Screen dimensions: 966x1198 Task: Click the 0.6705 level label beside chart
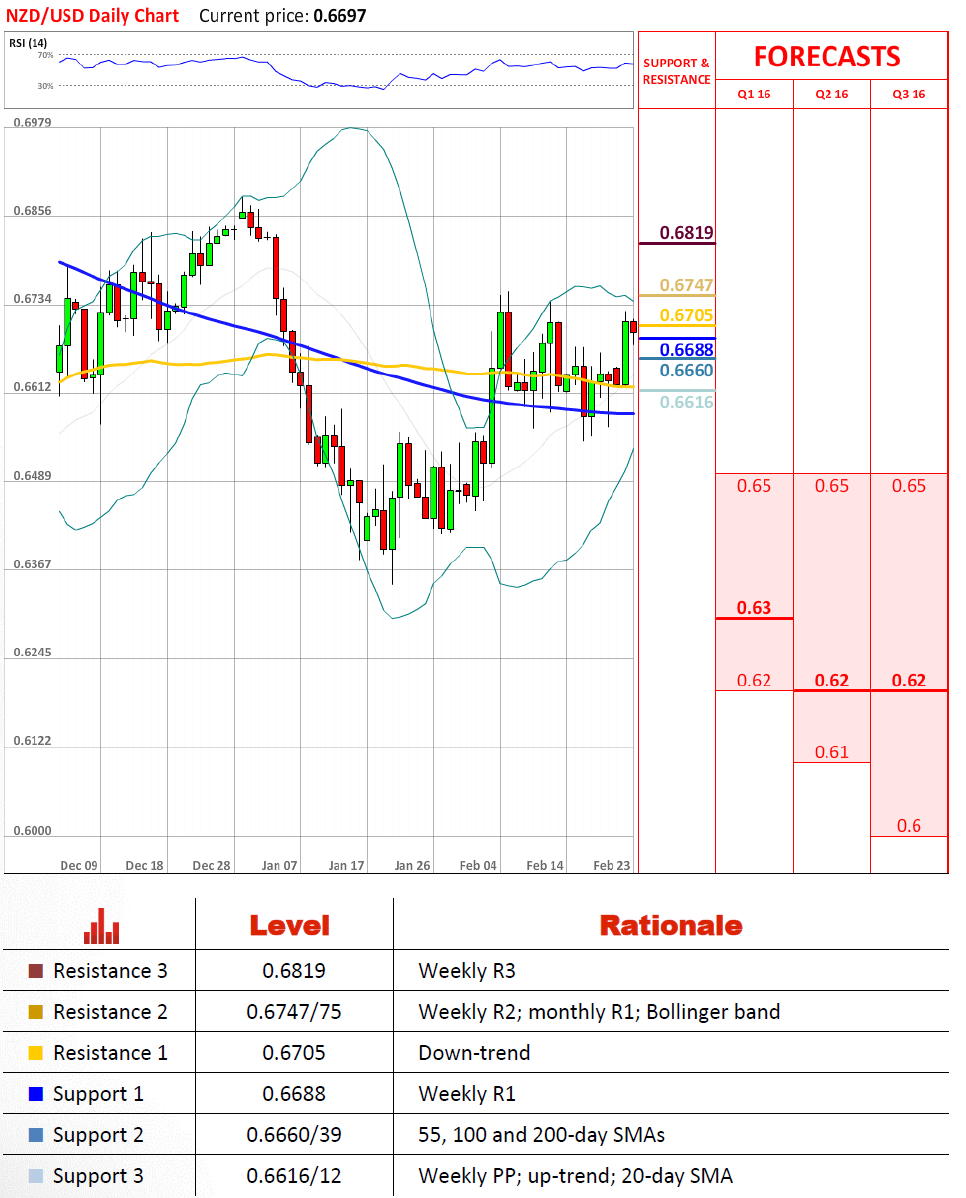(686, 315)
